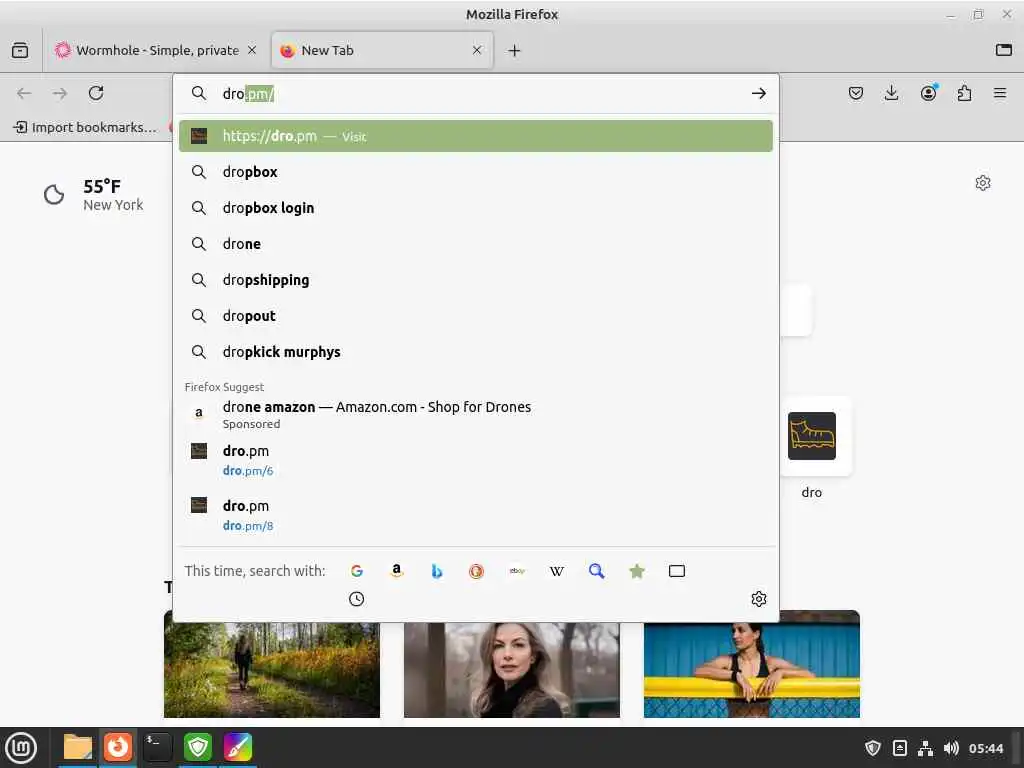Viewport: 1024px width, 768px height.
Task: Close the Wormhole tab
Action: tap(252, 50)
